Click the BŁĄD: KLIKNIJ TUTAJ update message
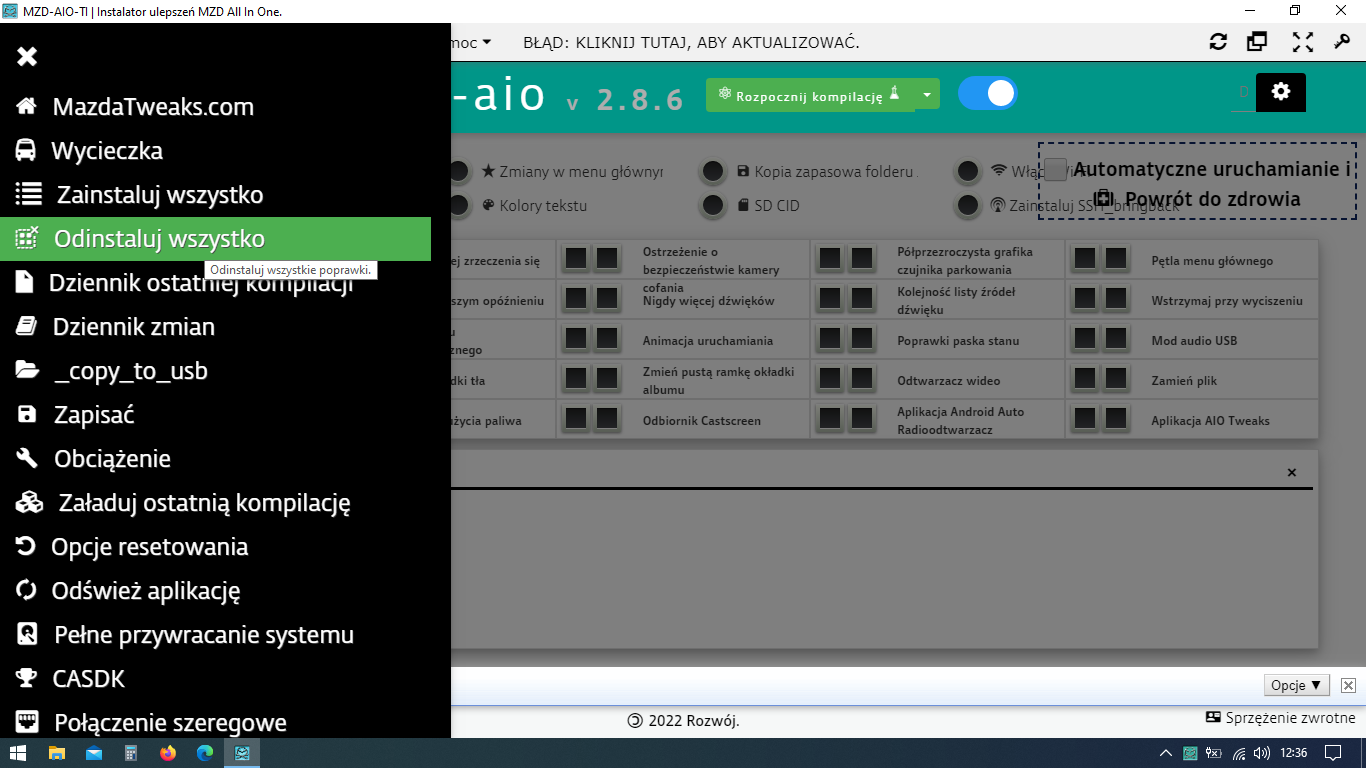The height and width of the screenshot is (768, 1366). pyautogui.click(x=691, y=43)
